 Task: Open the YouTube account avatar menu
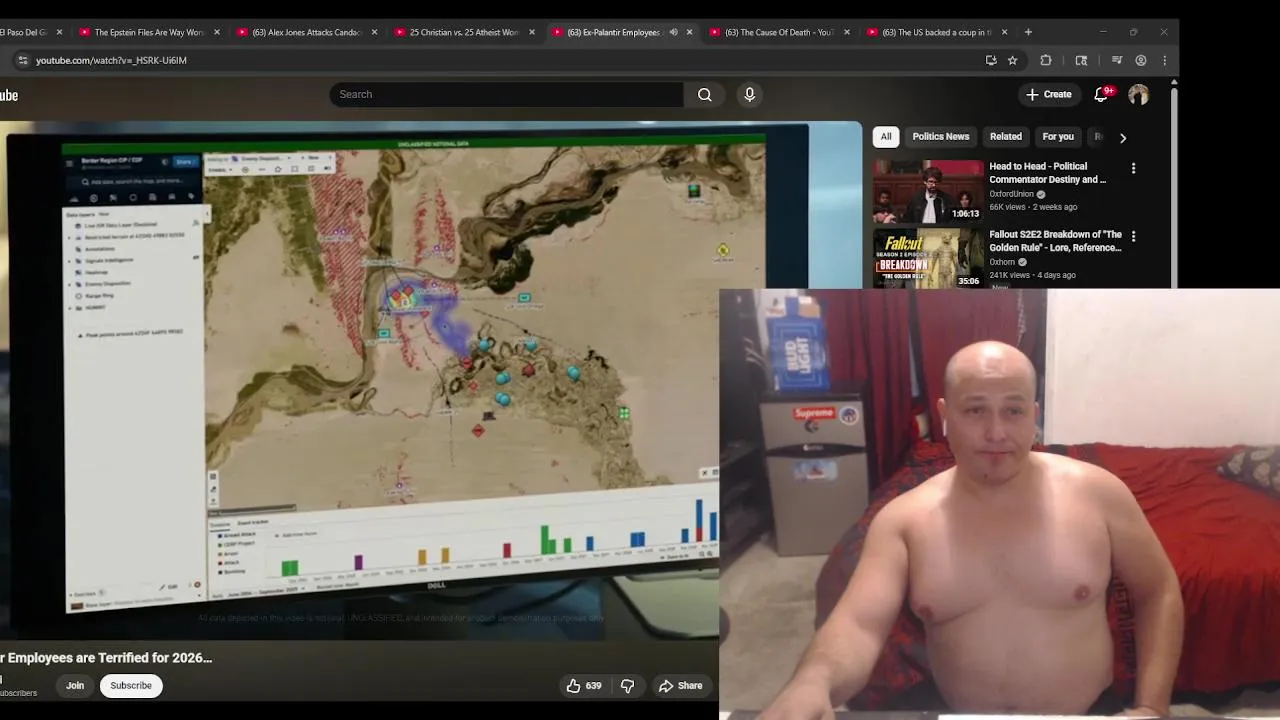[x=1138, y=95]
